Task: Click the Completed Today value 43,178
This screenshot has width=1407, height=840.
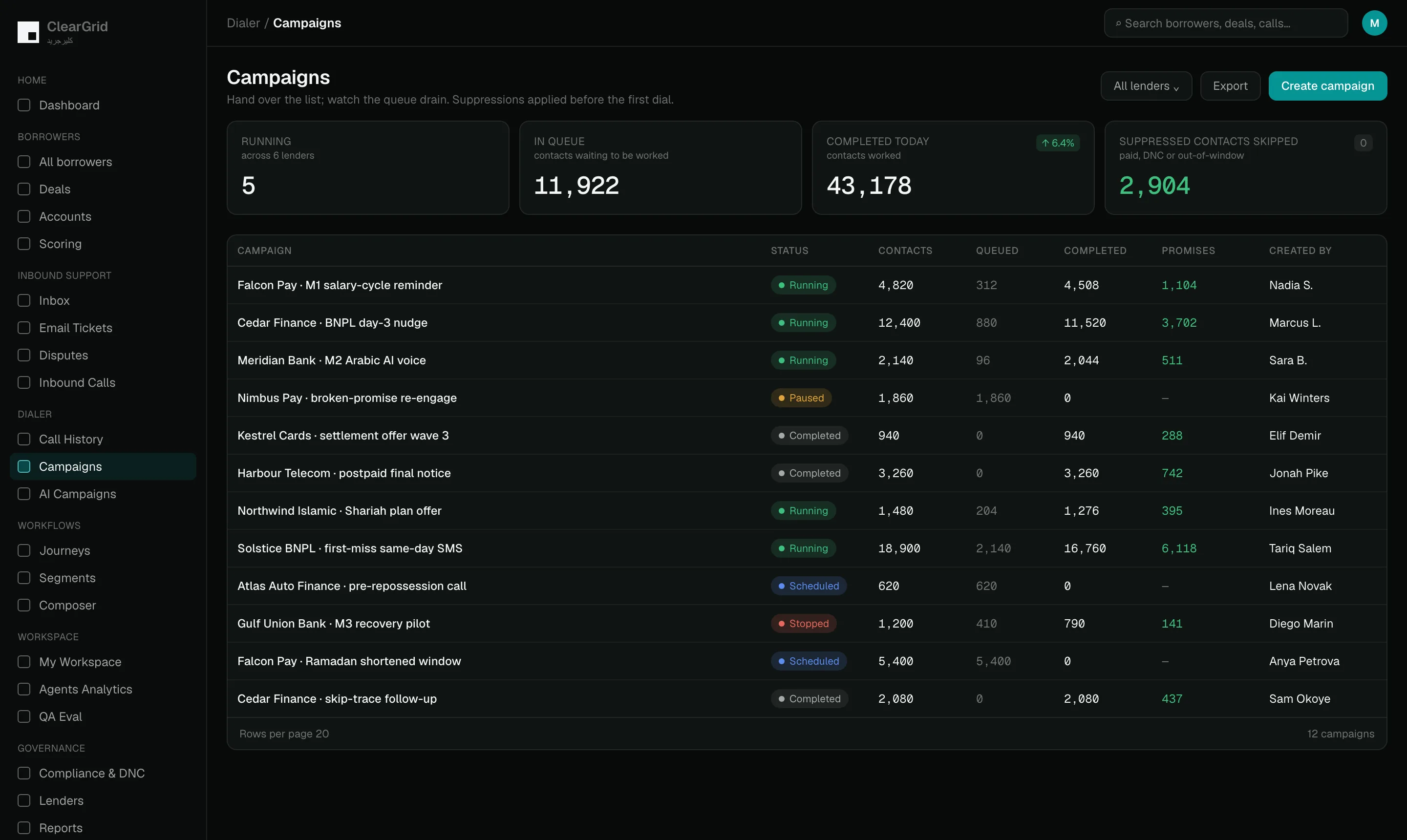Action: point(869,186)
